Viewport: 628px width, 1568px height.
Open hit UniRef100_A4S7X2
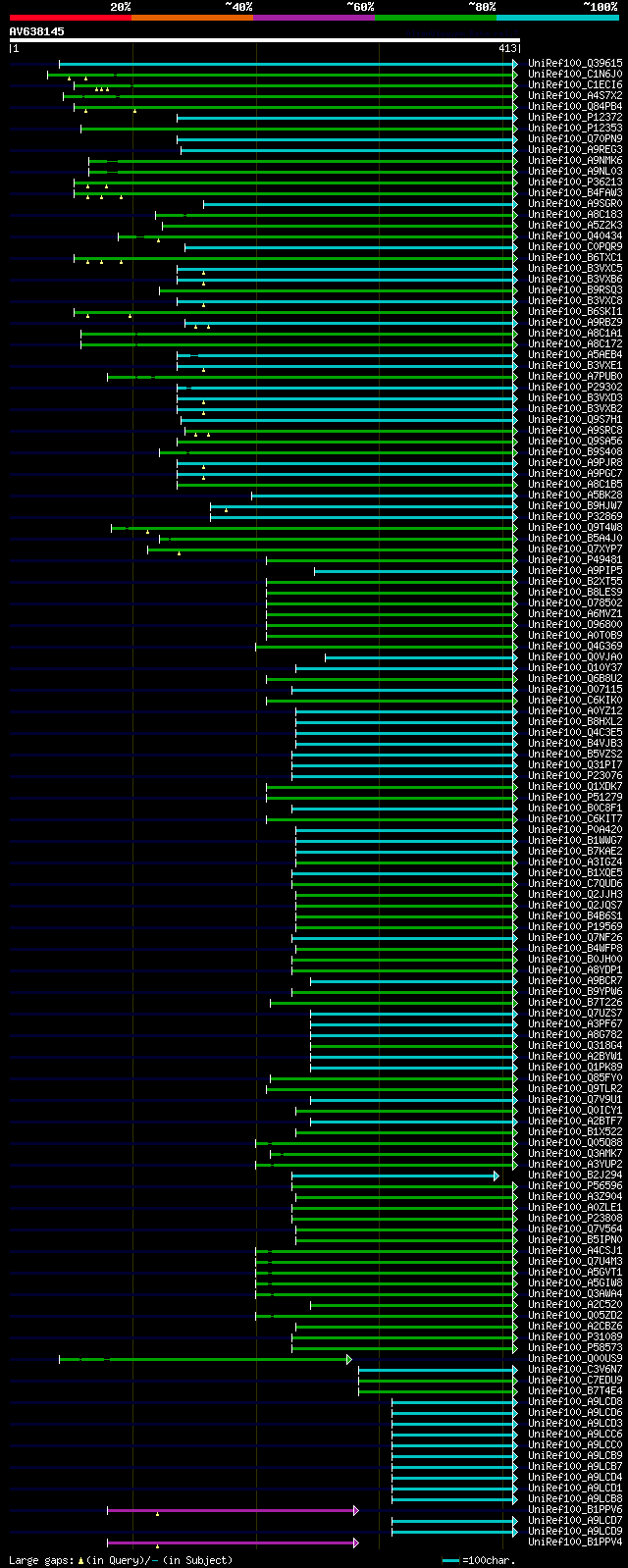575,95
